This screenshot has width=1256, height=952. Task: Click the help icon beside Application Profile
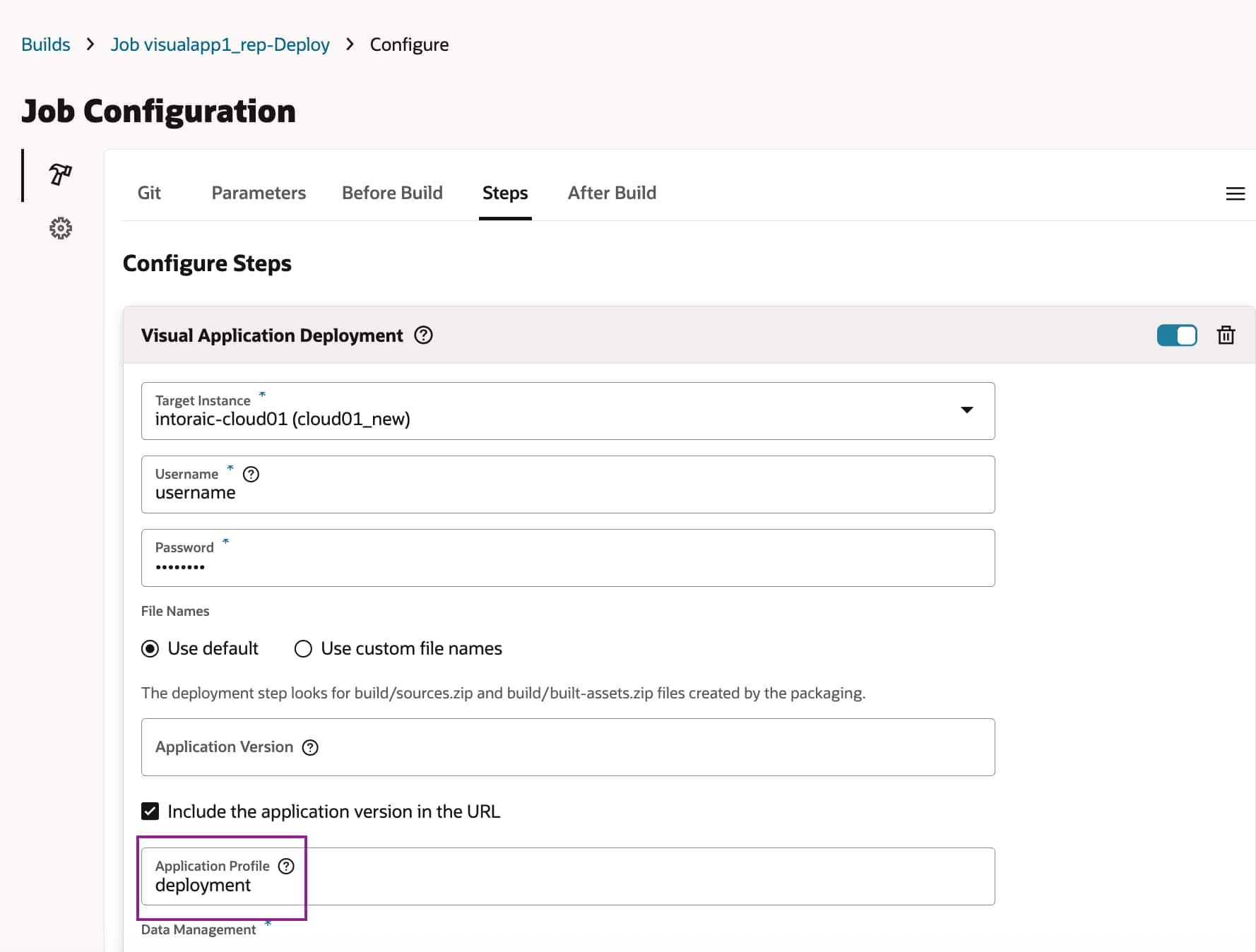pos(285,866)
